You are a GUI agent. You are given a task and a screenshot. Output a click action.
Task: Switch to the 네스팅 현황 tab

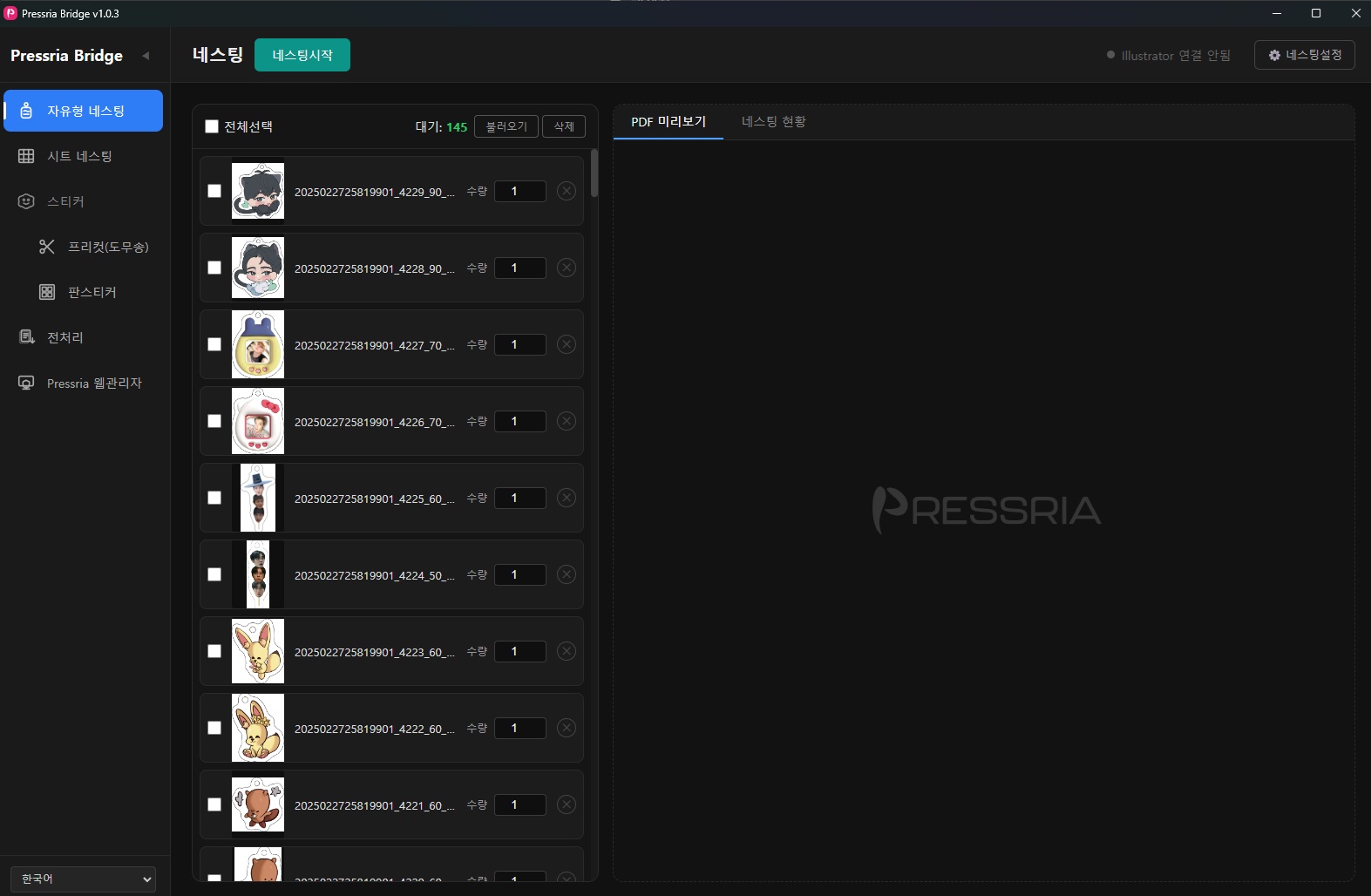pyautogui.click(x=774, y=122)
